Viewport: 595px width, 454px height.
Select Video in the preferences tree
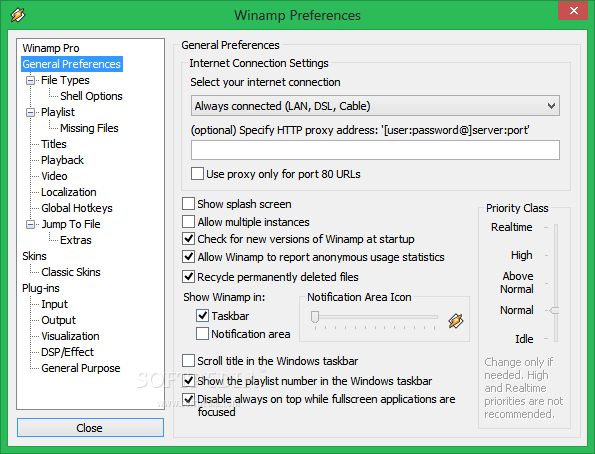point(54,176)
